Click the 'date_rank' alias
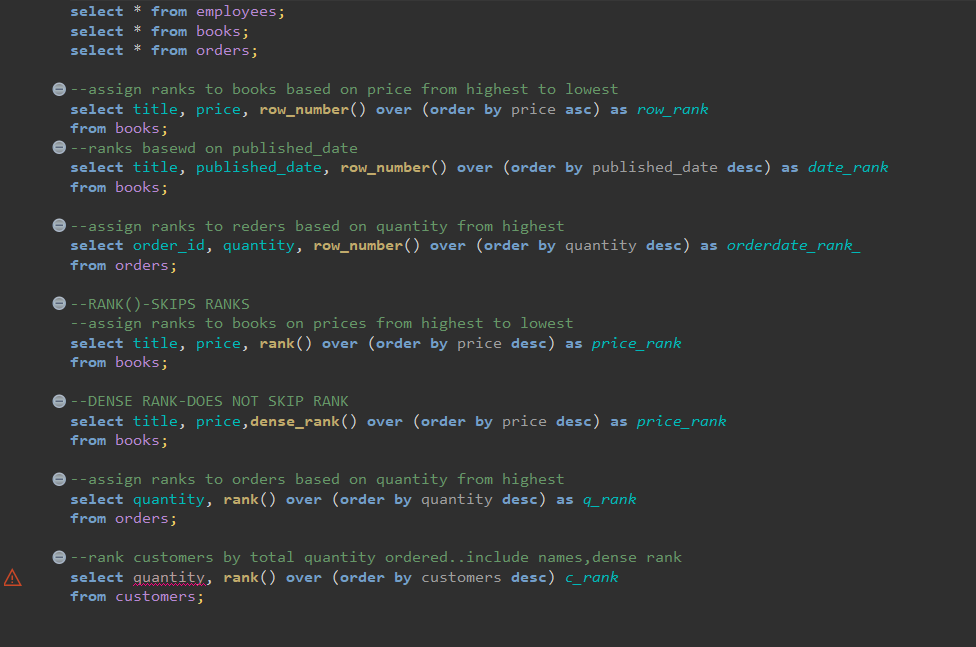Viewport: 976px width, 647px height. click(848, 168)
